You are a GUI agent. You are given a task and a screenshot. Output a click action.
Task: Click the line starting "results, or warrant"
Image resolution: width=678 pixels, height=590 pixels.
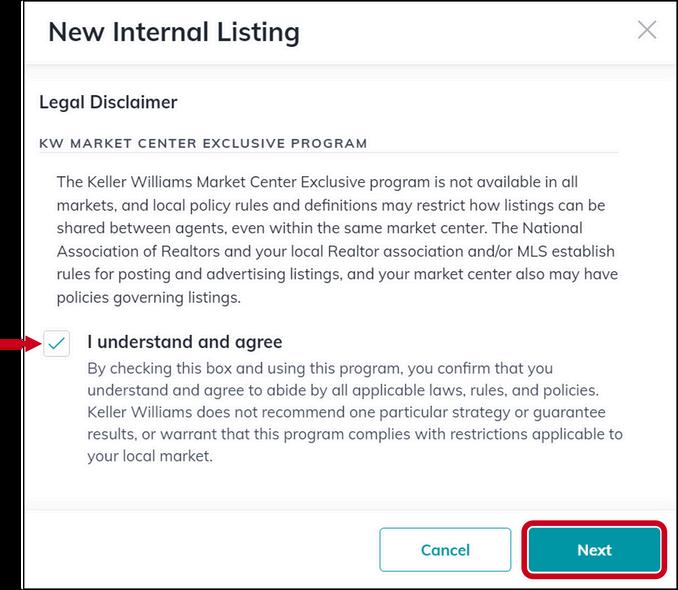[x=355, y=434]
